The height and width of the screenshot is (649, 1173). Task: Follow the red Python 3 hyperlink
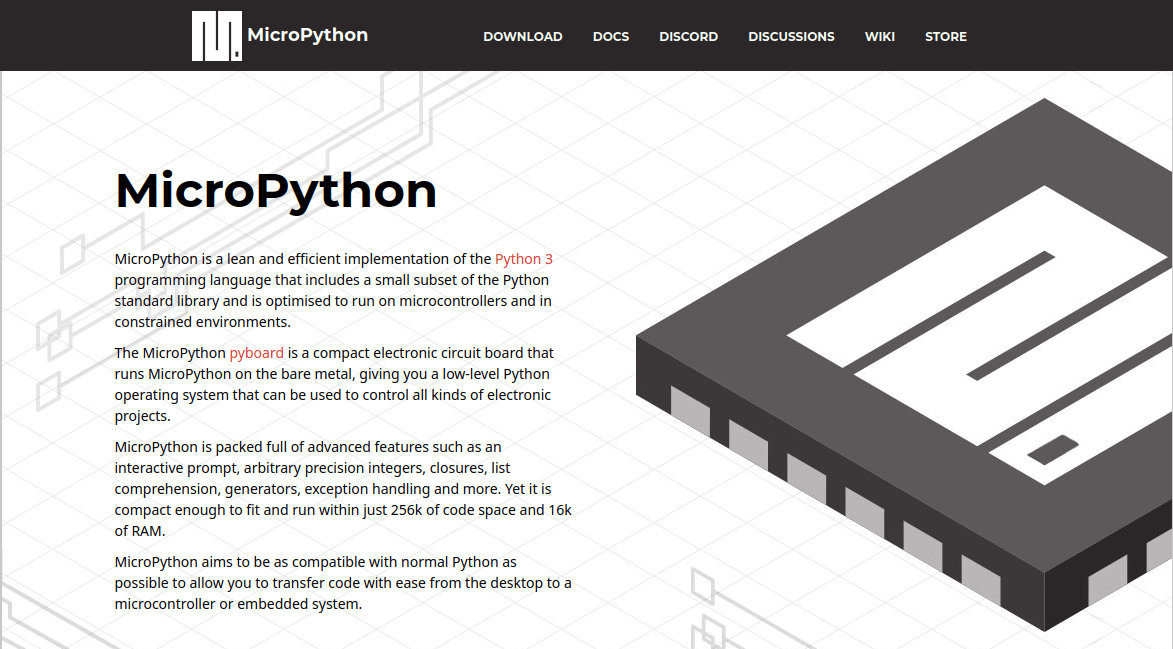524,259
